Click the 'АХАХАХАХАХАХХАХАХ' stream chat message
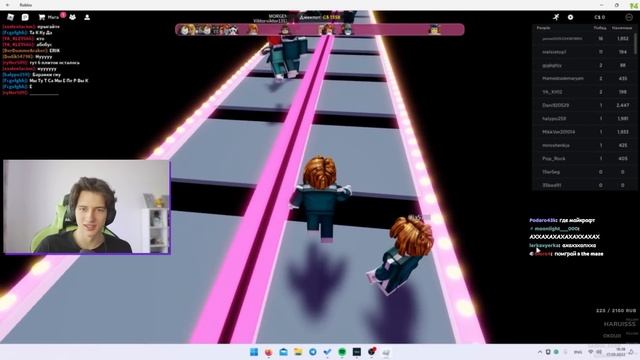 click(564, 237)
